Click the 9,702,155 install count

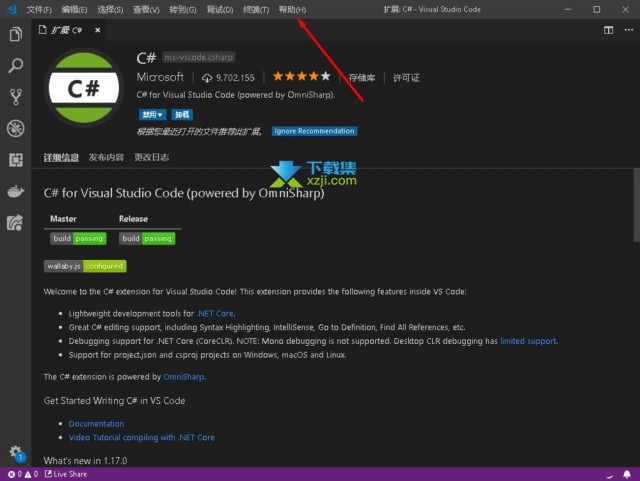pos(235,78)
